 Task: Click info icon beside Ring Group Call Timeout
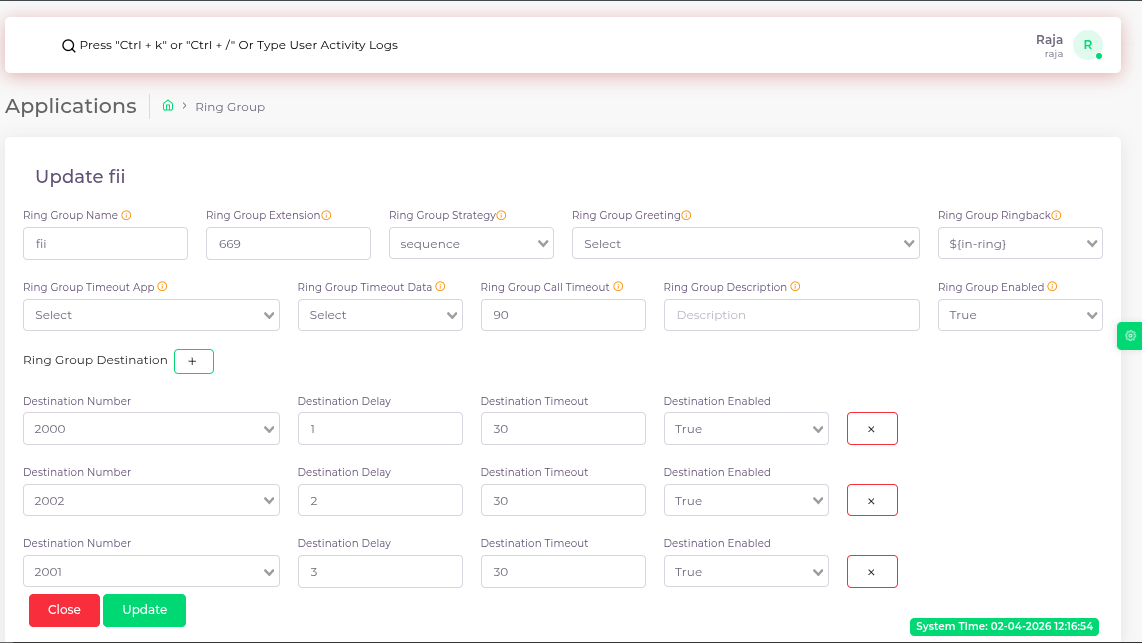(x=618, y=287)
